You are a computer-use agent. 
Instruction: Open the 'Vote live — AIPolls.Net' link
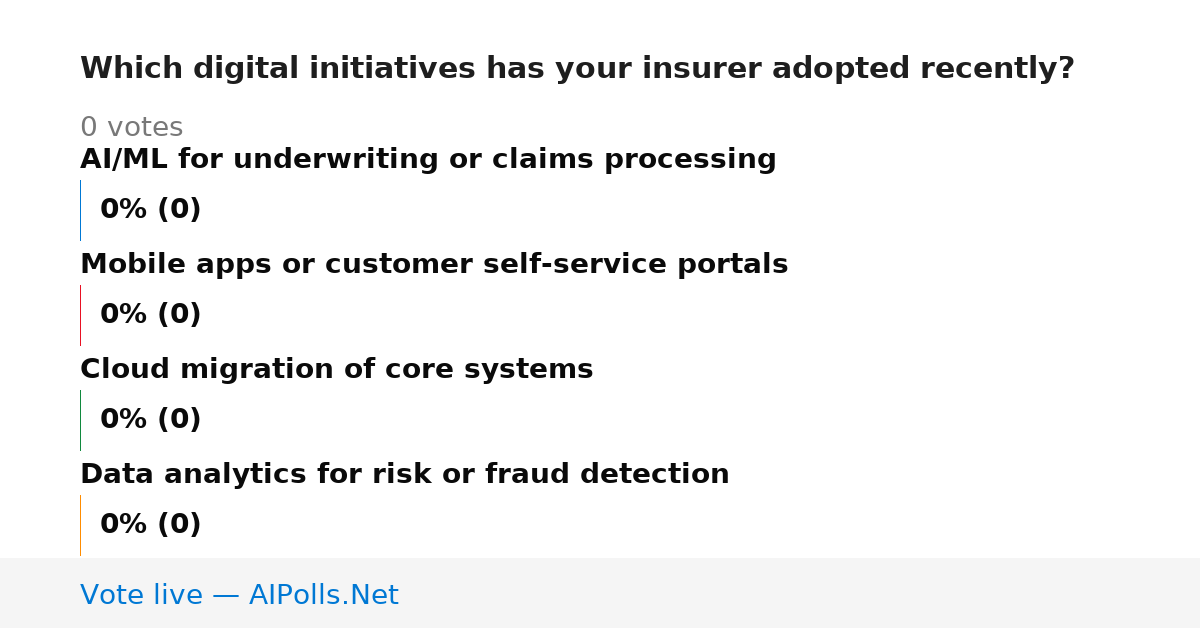click(x=239, y=596)
